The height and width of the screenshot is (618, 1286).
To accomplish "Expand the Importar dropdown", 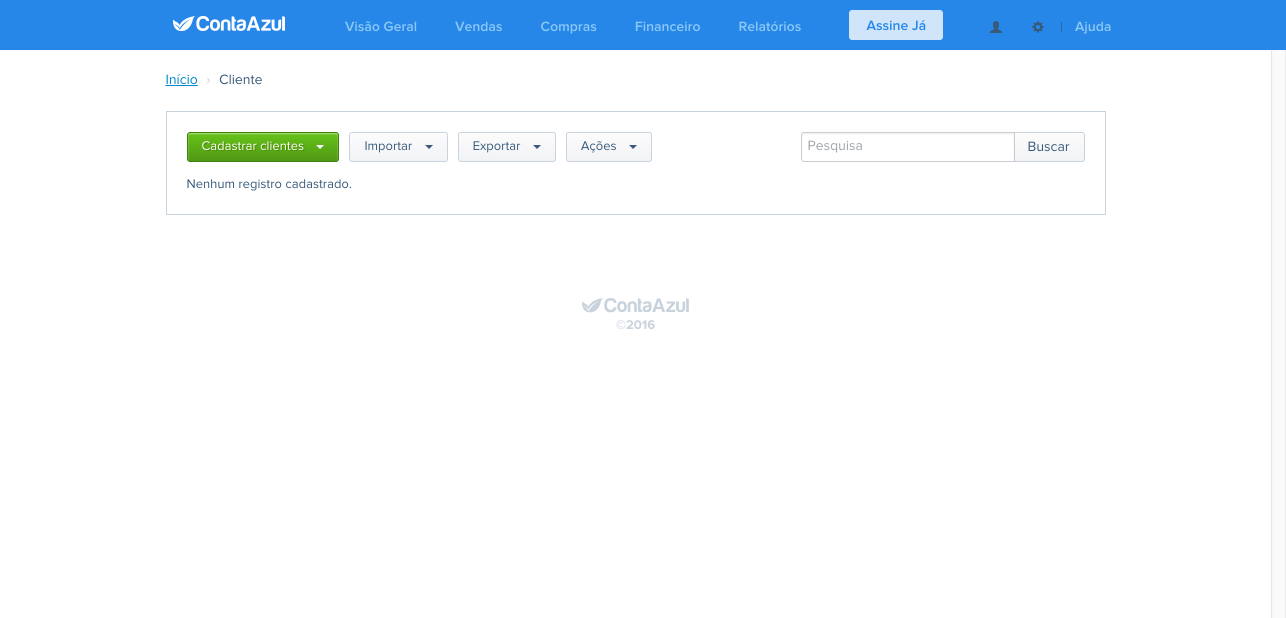I will 398,147.
